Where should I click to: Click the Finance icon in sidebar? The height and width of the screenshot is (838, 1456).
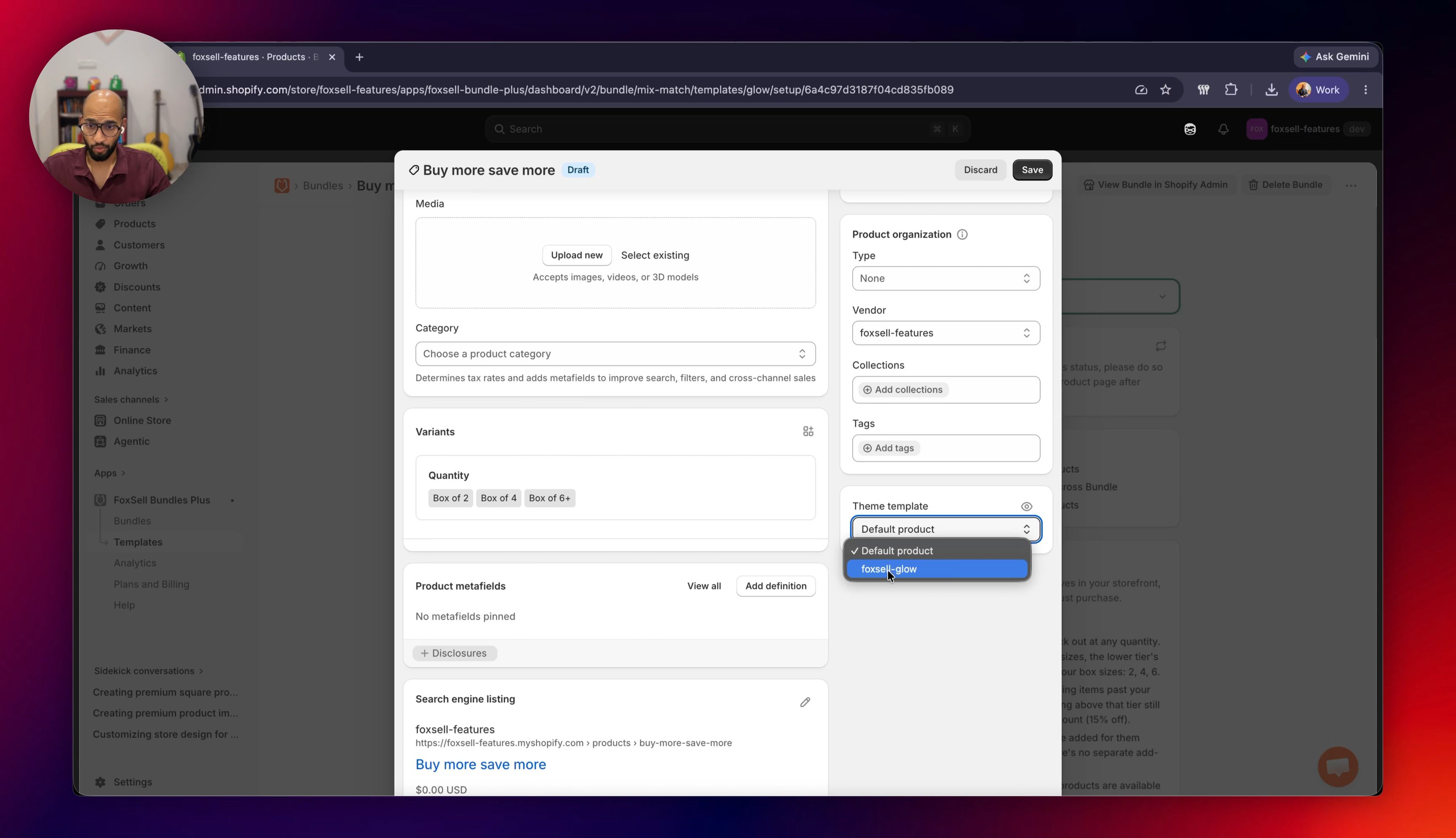tap(100, 350)
